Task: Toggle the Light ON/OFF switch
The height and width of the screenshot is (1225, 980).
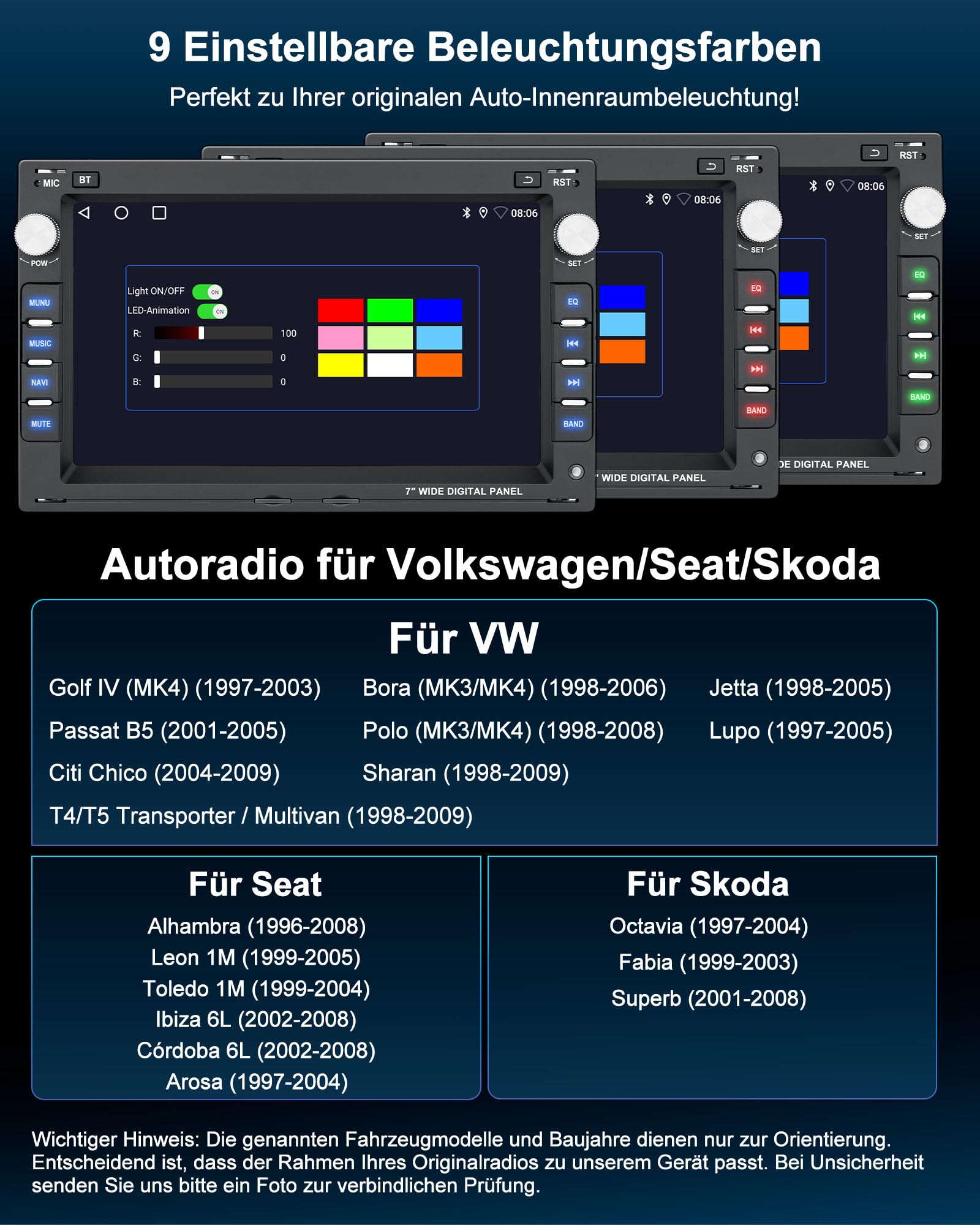Action: (x=207, y=292)
